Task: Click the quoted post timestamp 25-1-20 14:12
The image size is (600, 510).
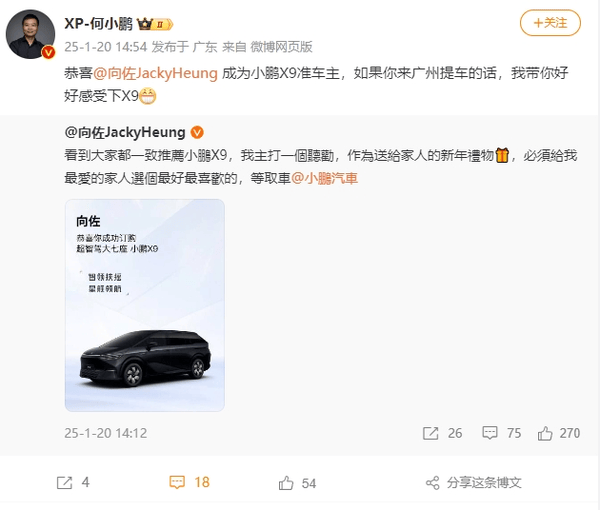Action: (106, 433)
